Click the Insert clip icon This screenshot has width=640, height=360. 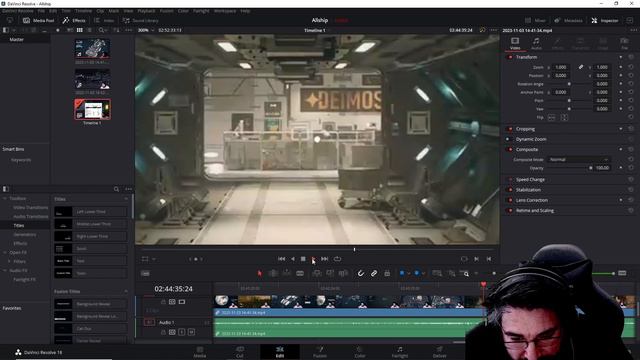[317, 273]
